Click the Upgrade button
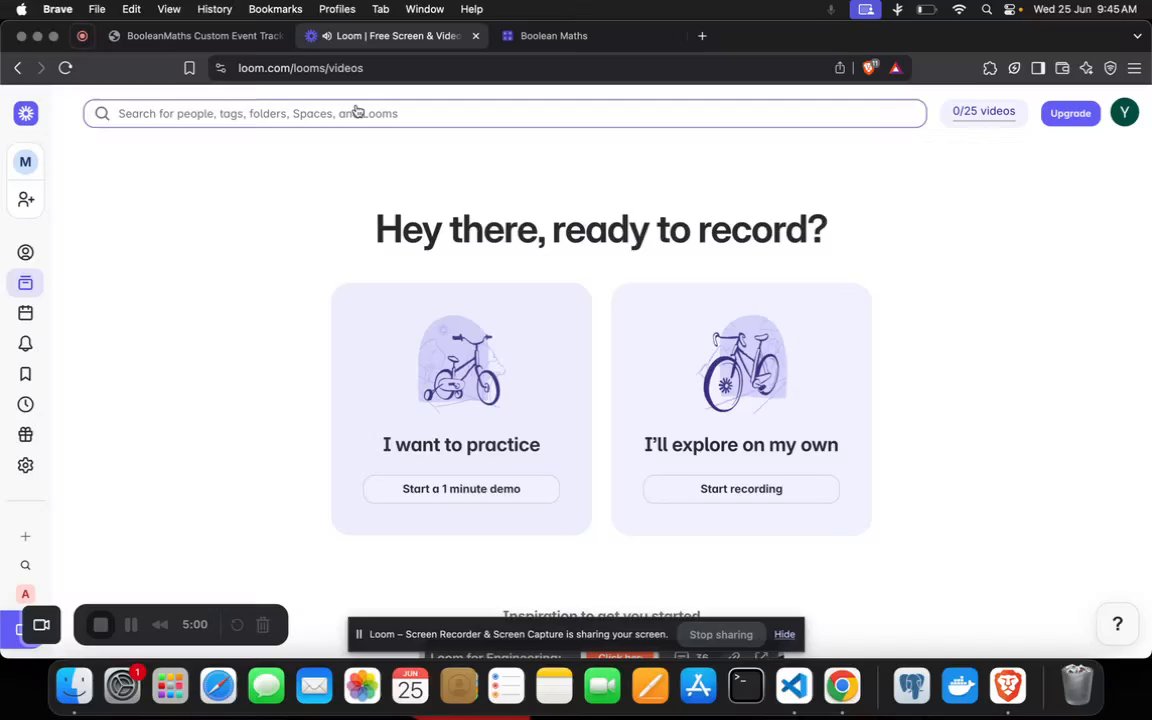This screenshot has height=720, width=1152. [x=1070, y=113]
